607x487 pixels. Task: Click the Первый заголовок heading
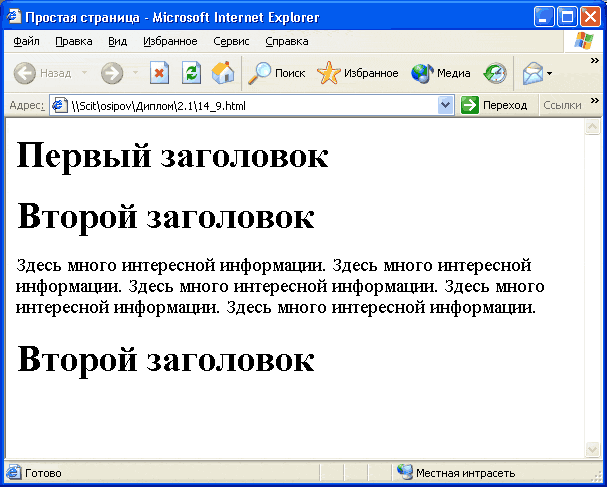tap(173, 156)
